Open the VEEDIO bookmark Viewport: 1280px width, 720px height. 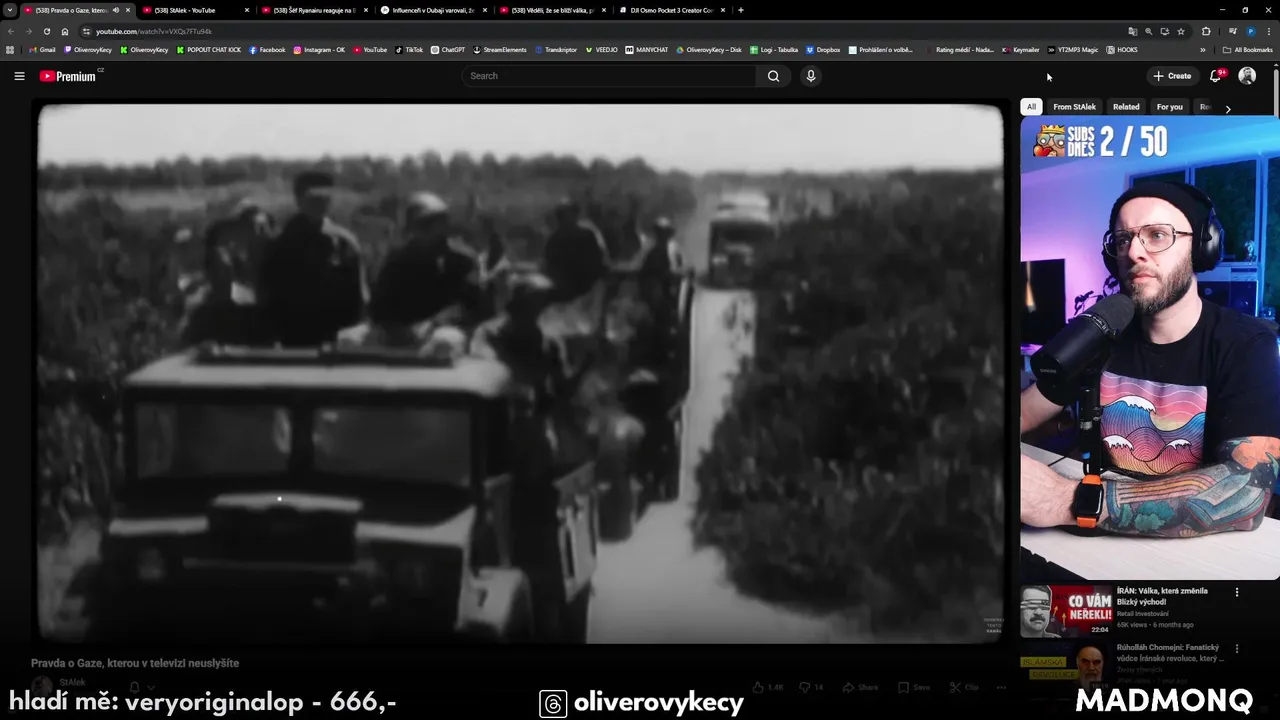602,49
